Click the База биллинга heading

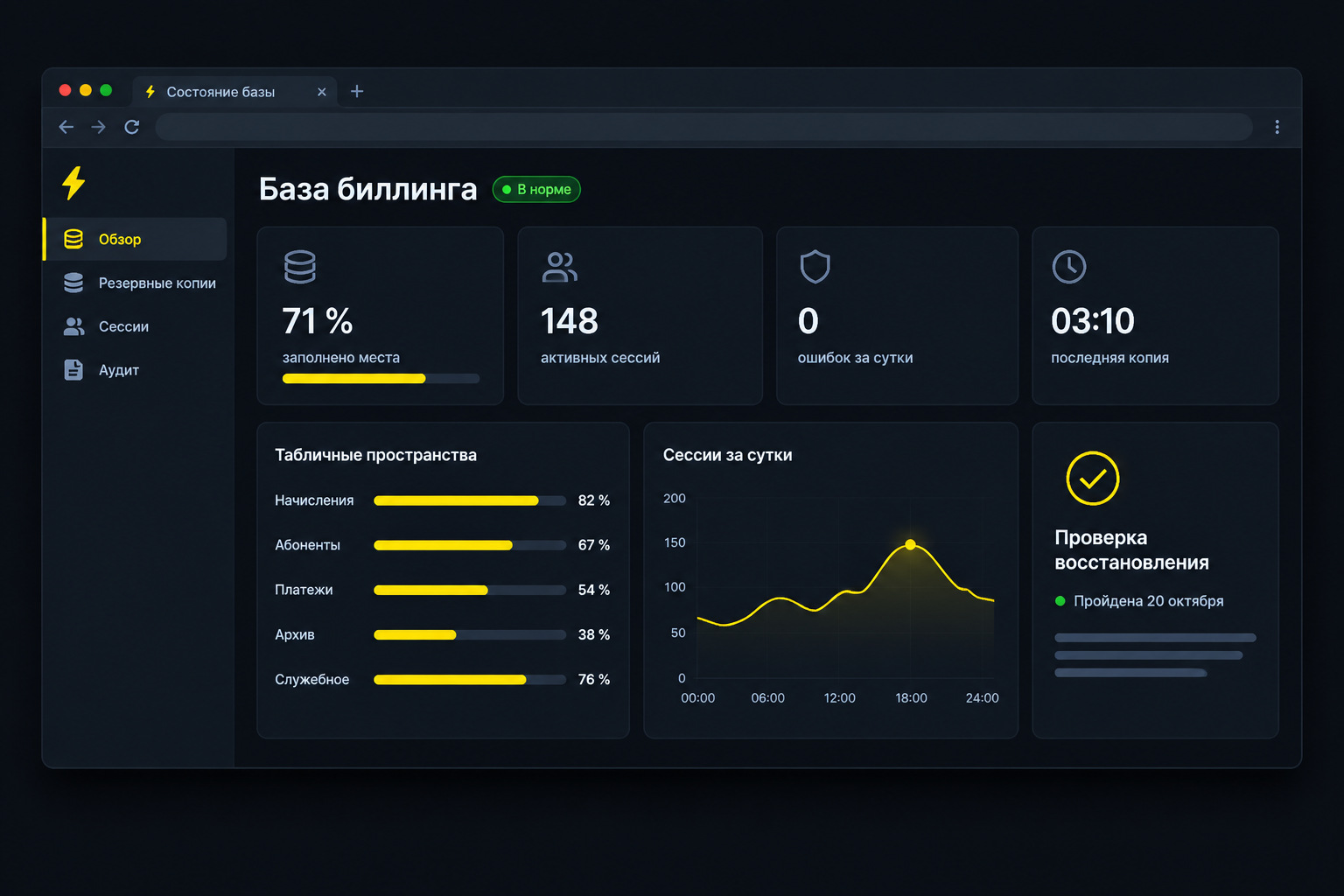tap(368, 189)
